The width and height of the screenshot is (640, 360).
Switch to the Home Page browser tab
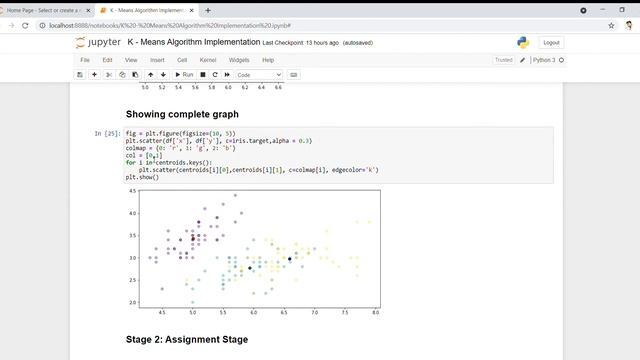pyautogui.click(x=43, y=10)
